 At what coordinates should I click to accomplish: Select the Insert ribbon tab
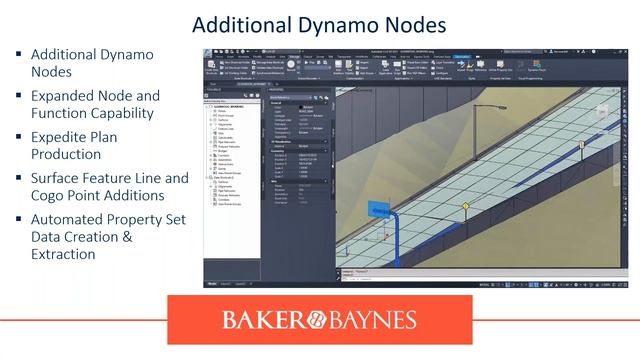point(230,57)
